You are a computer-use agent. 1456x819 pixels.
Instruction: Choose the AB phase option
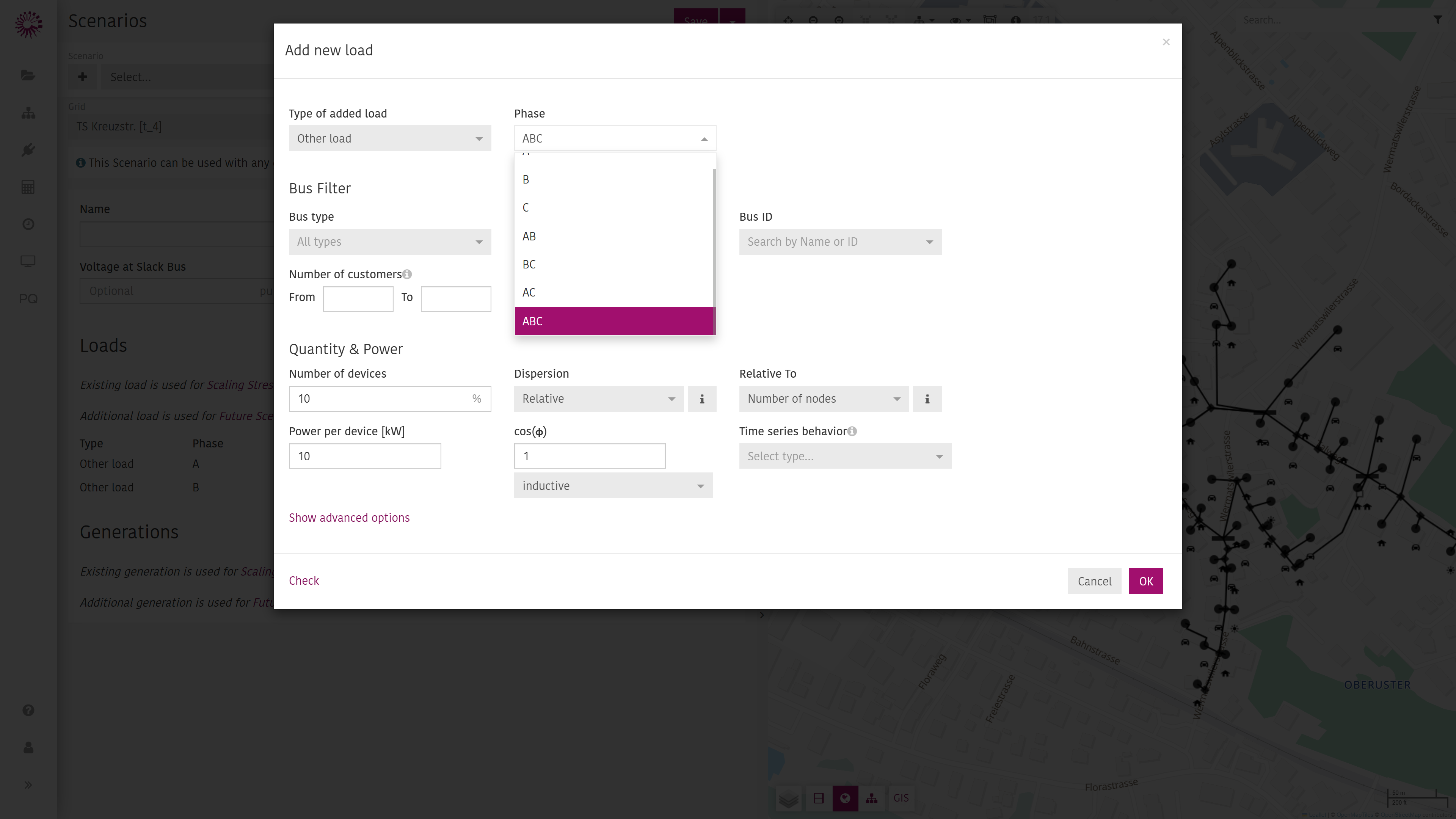(x=614, y=236)
